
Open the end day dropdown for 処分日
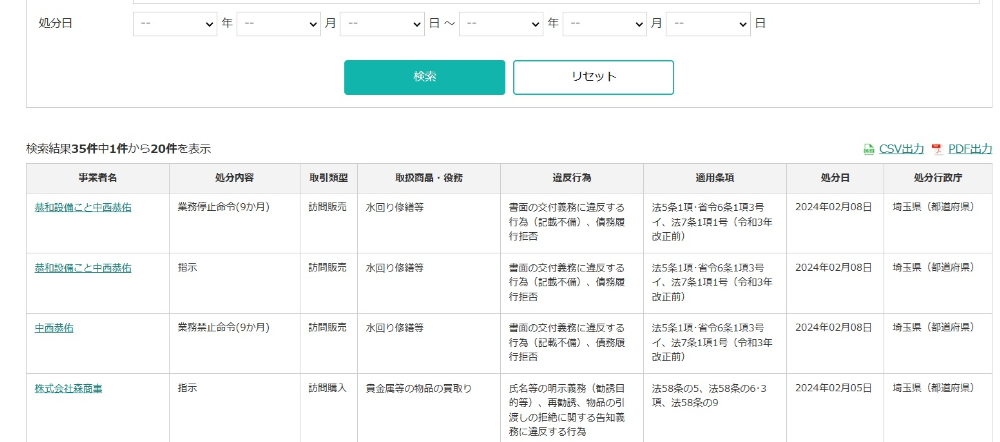tap(709, 24)
